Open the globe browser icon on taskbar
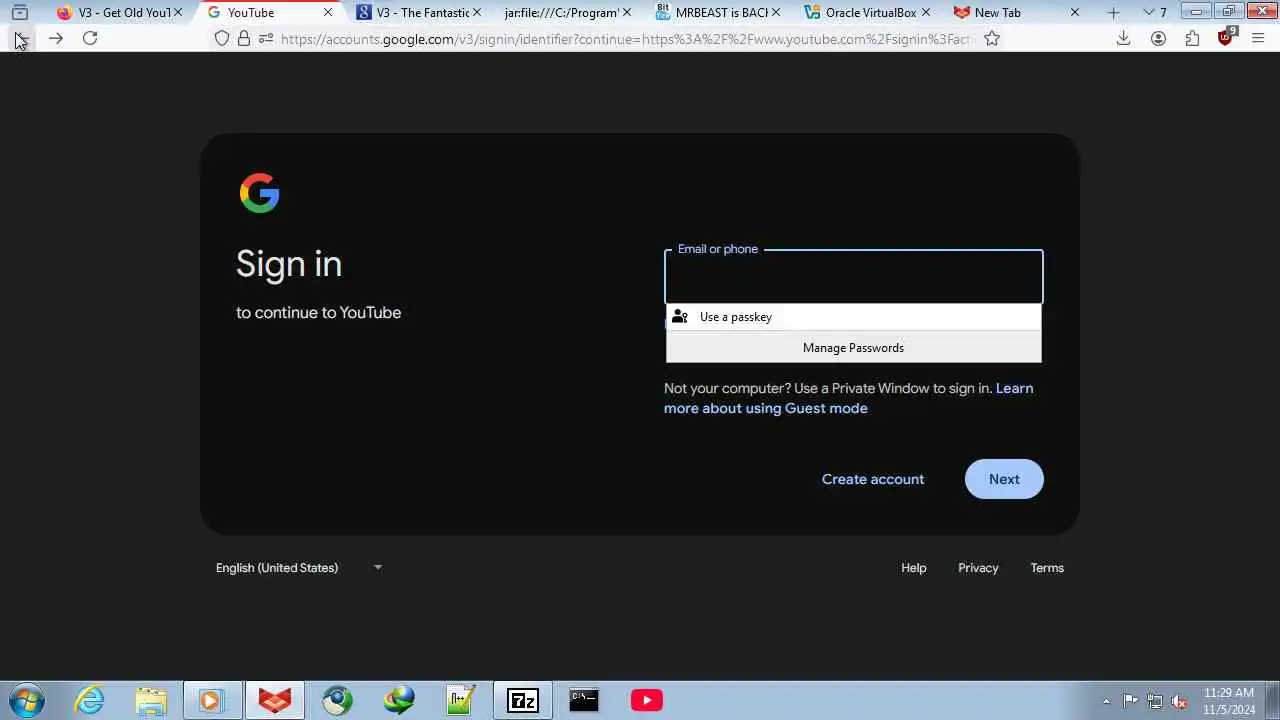The height and width of the screenshot is (720, 1280). (x=337, y=701)
